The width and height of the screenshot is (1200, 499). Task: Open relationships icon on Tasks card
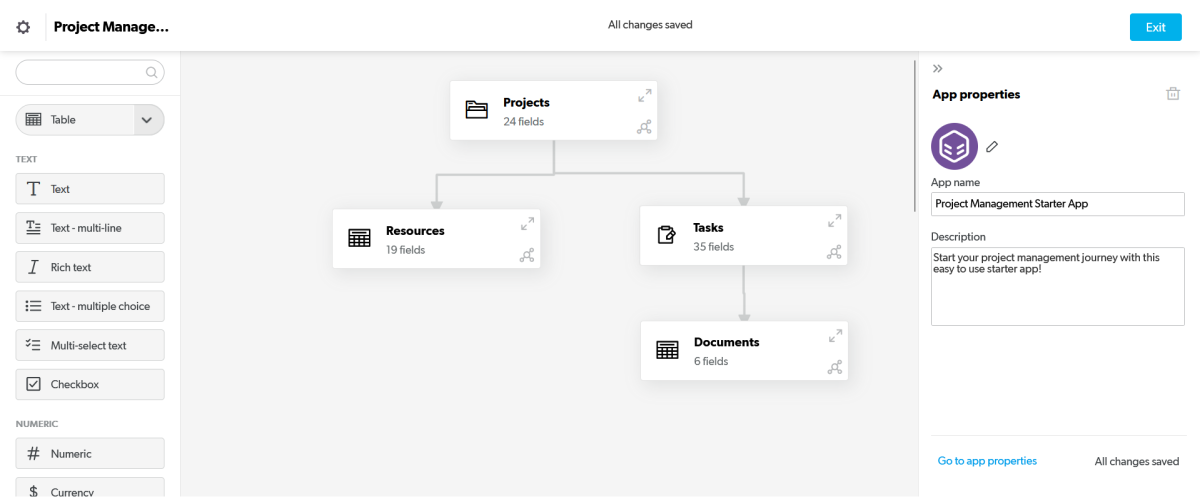pos(834,253)
